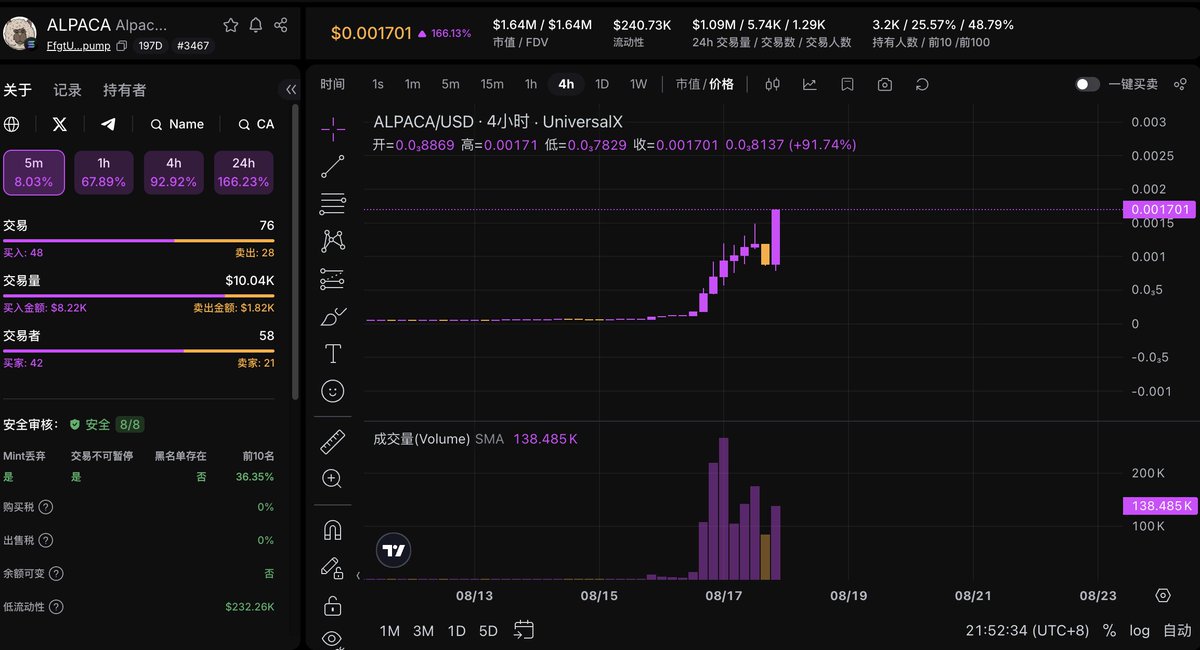Switch chart to 价格 price view
The width and height of the screenshot is (1200, 650).
click(721, 84)
